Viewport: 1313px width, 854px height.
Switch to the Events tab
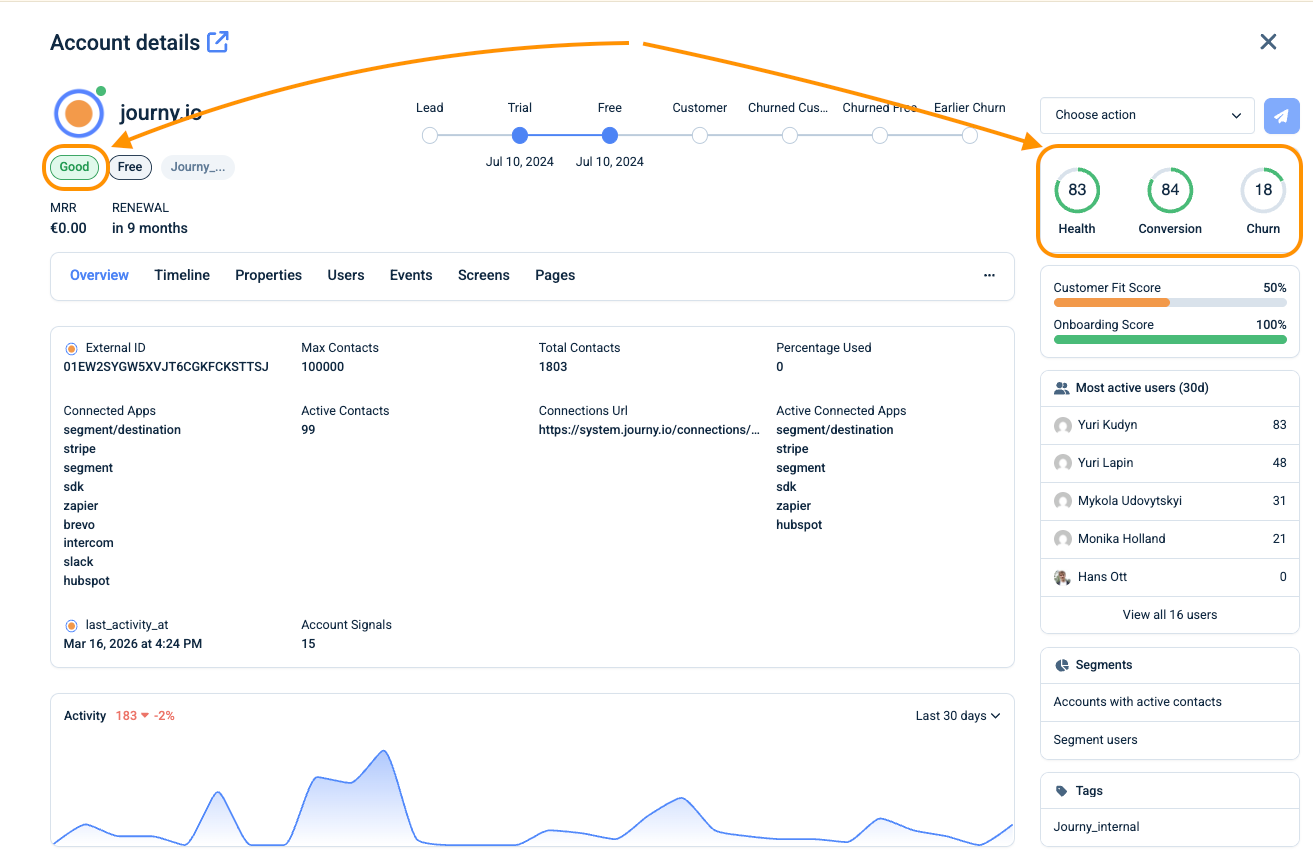point(411,275)
